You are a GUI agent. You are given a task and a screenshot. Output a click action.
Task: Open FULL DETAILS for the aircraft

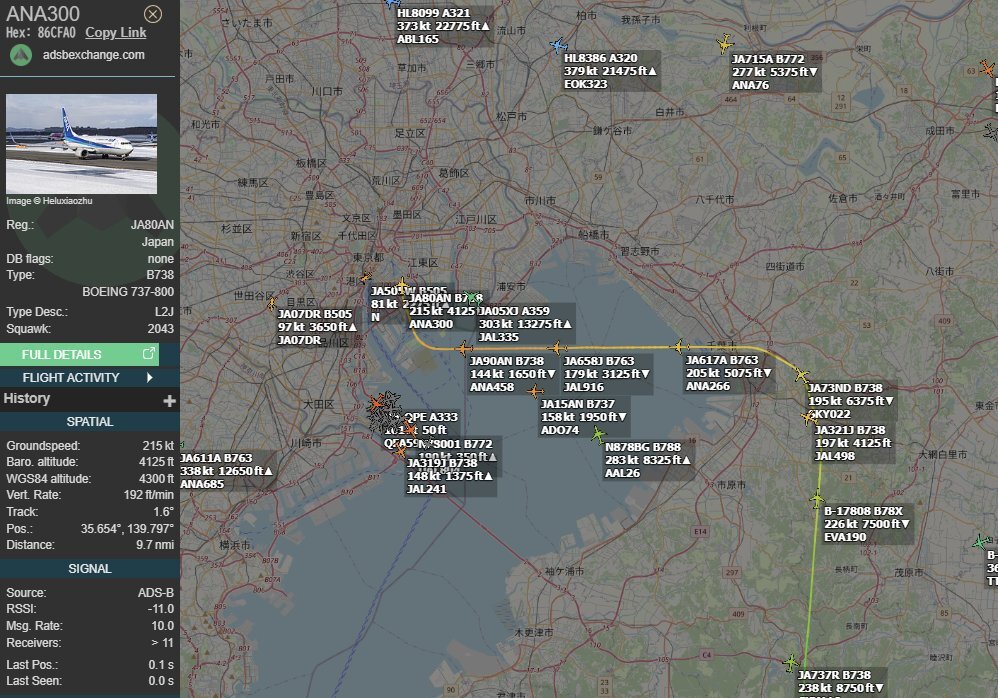(80, 354)
